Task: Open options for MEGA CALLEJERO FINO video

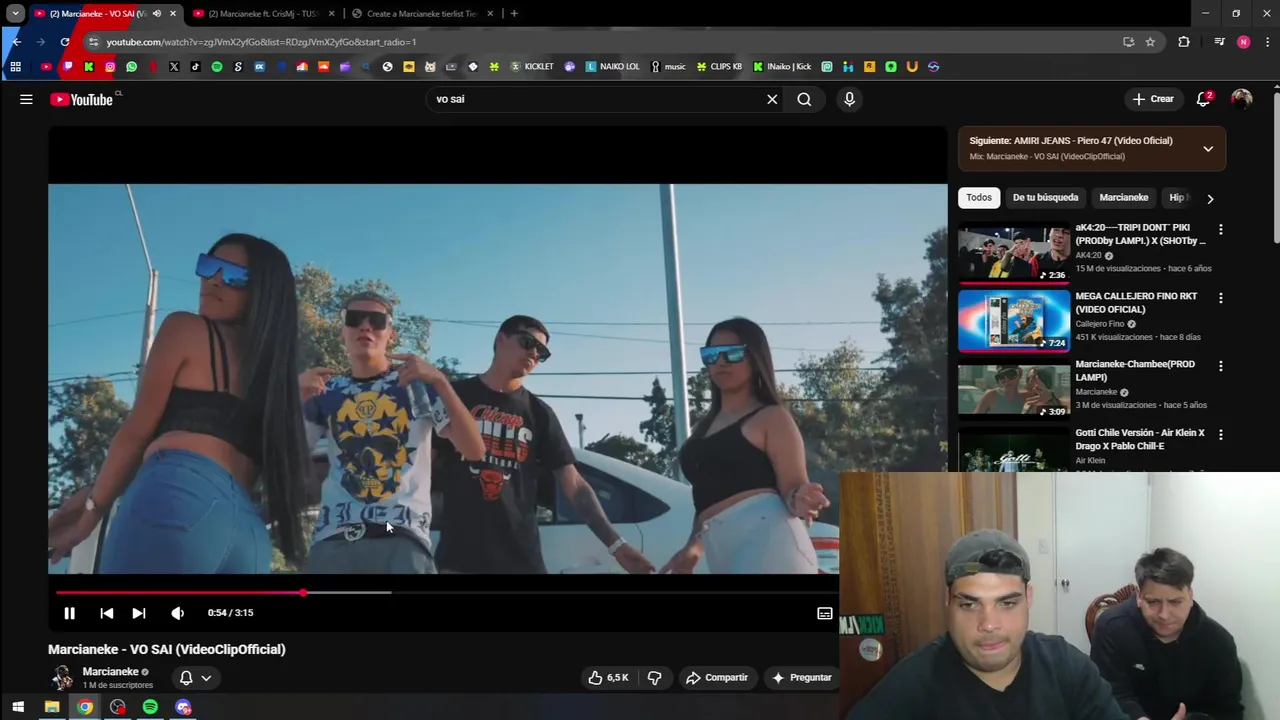Action: click(x=1220, y=298)
